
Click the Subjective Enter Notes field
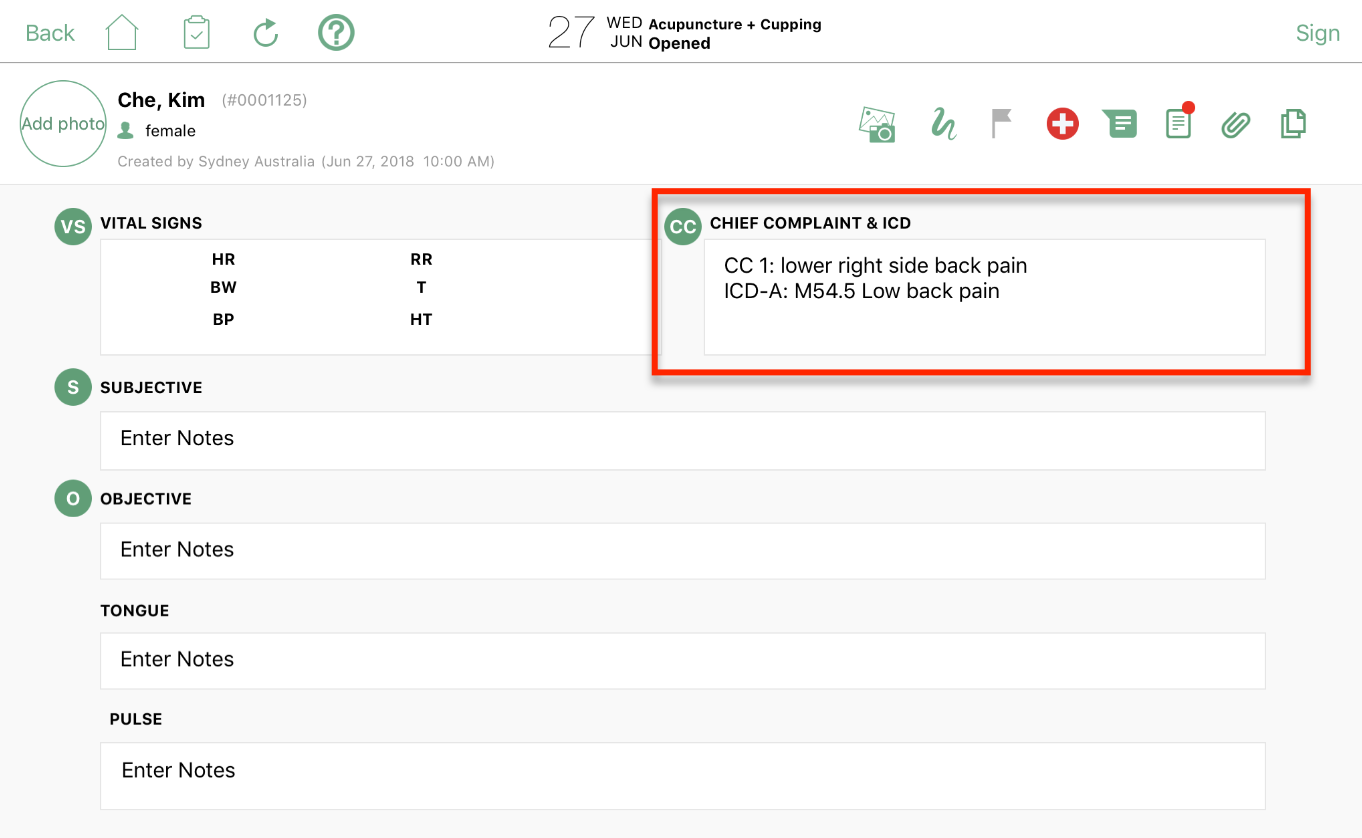point(682,440)
